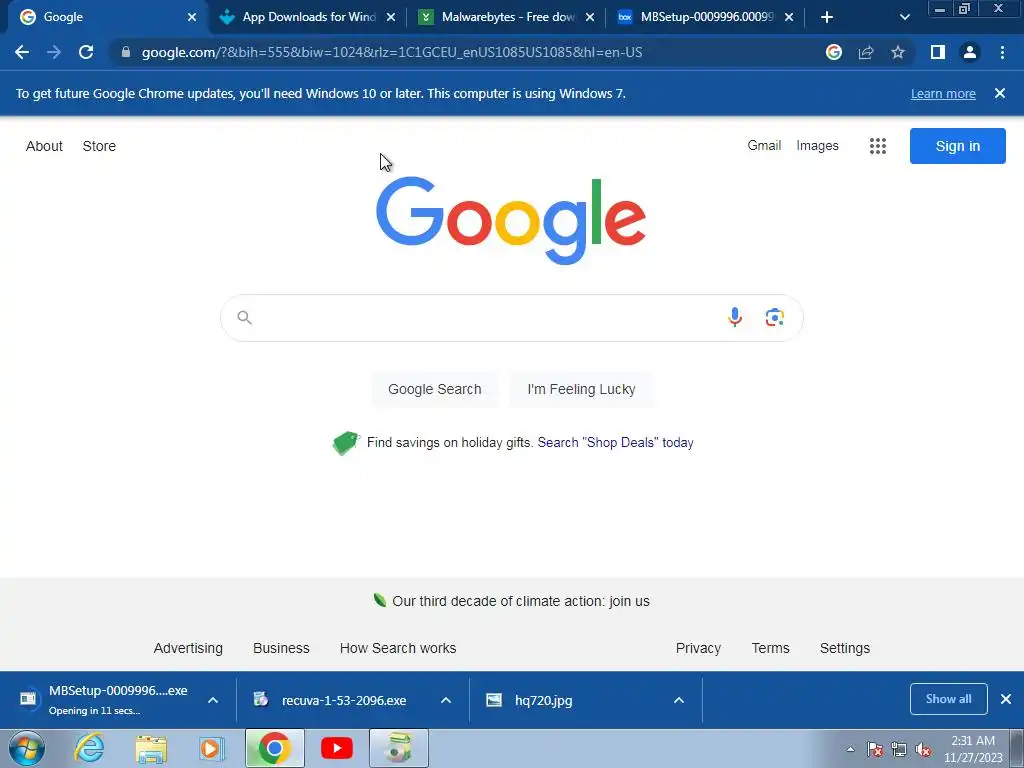Dismiss the Windows 7 update notice

[x=1000, y=93]
